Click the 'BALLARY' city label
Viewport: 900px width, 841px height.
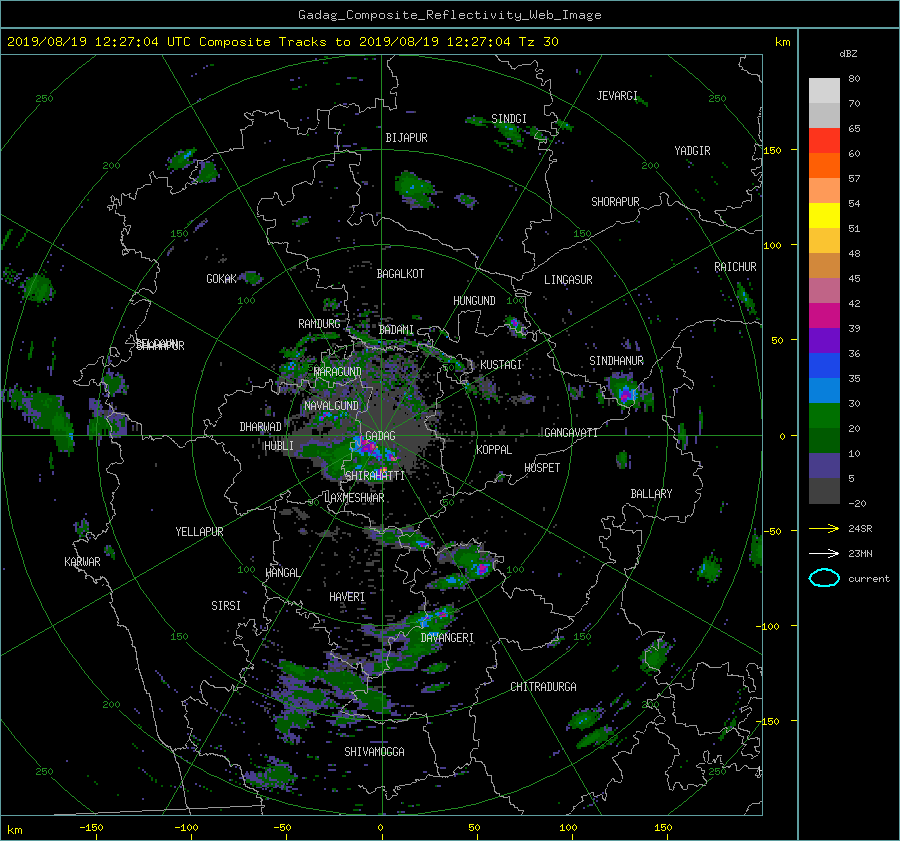(x=651, y=494)
